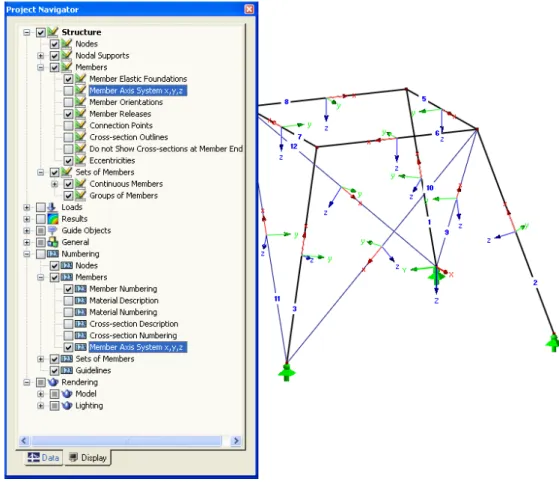The image size is (559, 482).
Task: Expand the Sets of Members numbering branch
Action: click(41, 359)
